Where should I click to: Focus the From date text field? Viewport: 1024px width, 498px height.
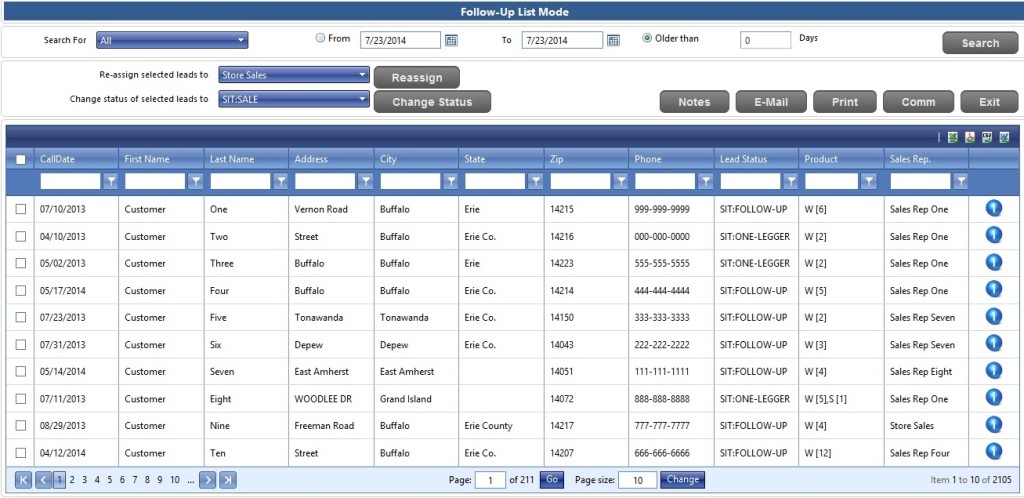tap(401, 40)
